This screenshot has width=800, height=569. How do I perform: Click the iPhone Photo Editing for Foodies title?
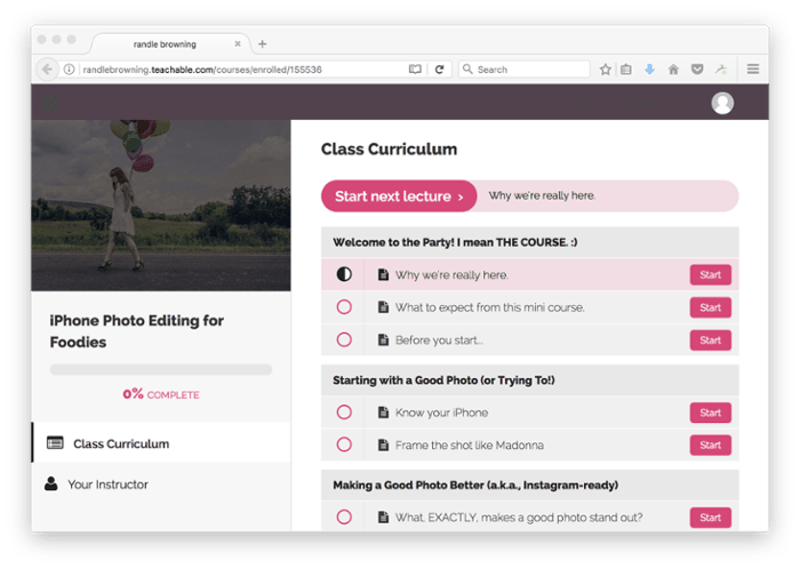137,331
